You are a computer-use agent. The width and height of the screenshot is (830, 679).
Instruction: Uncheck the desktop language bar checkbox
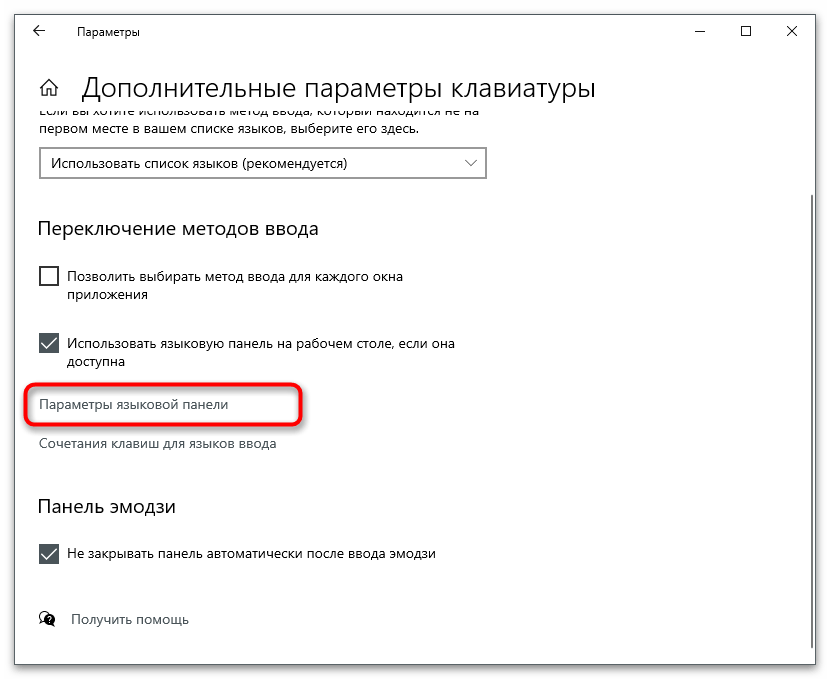pos(49,343)
